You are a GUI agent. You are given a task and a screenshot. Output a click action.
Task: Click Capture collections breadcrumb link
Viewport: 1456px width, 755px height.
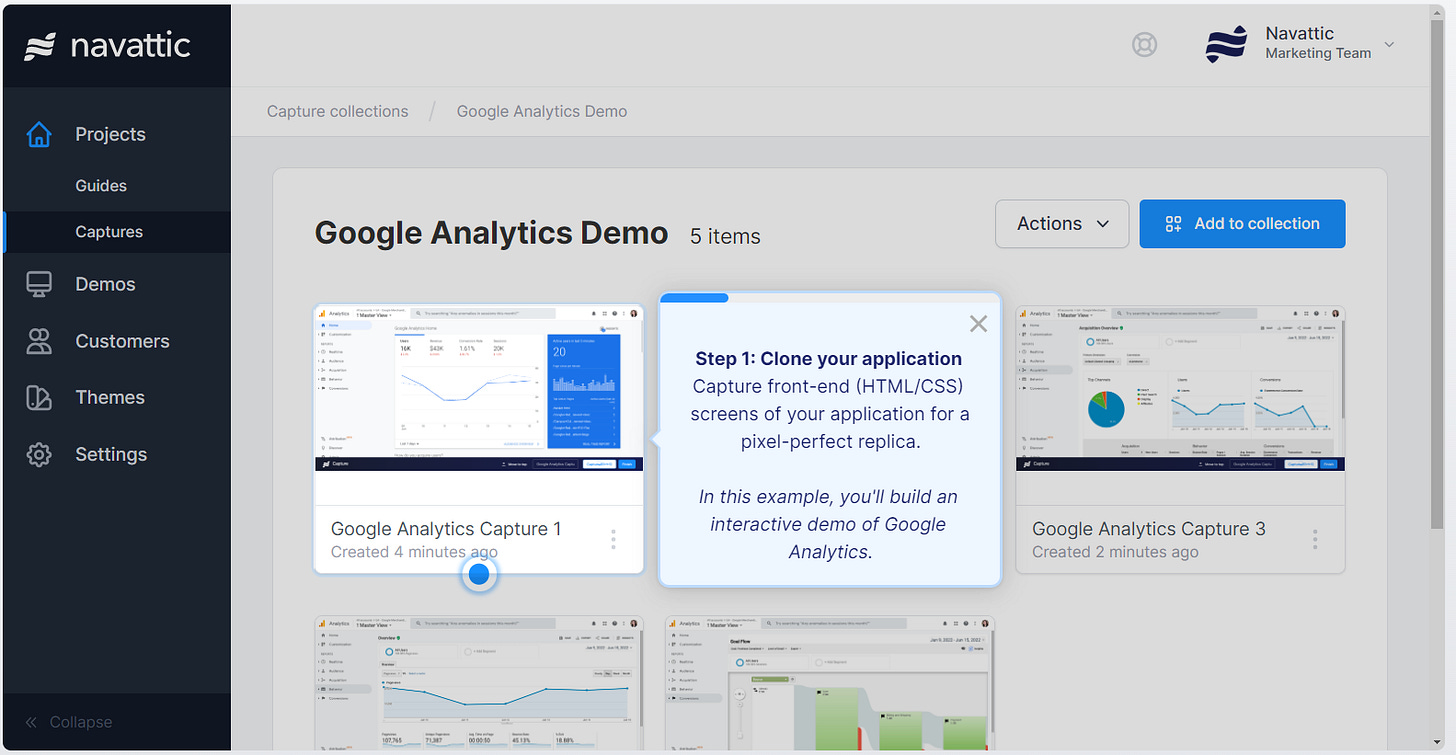(x=338, y=111)
